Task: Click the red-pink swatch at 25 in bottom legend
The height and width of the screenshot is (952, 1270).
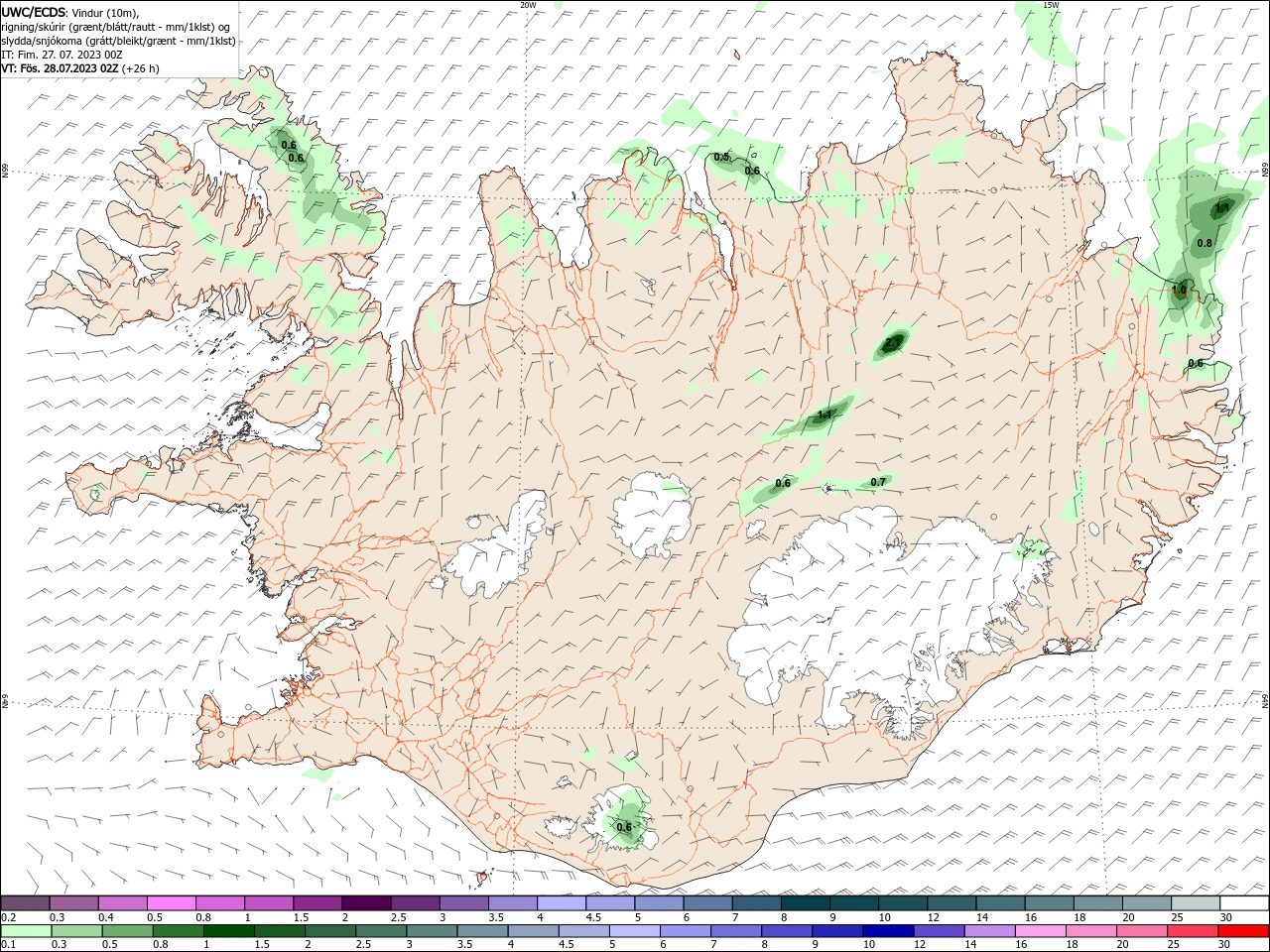Action: coord(1193,931)
